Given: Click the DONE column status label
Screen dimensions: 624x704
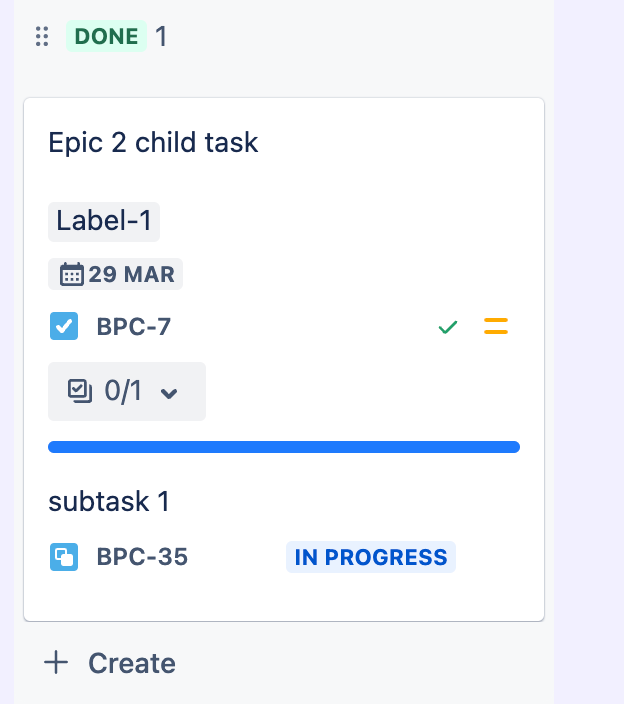Looking at the screenshot, I should point(106,36).
